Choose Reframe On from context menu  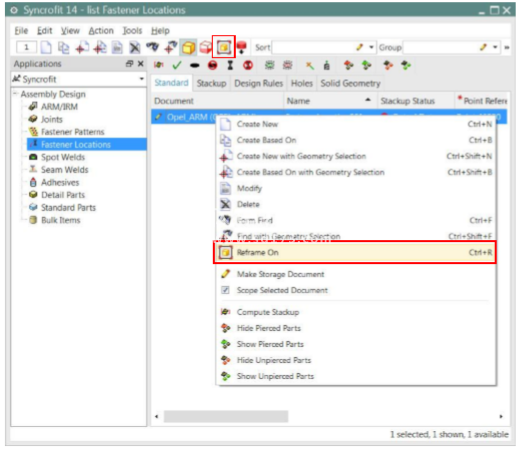[x=355, y=252]
